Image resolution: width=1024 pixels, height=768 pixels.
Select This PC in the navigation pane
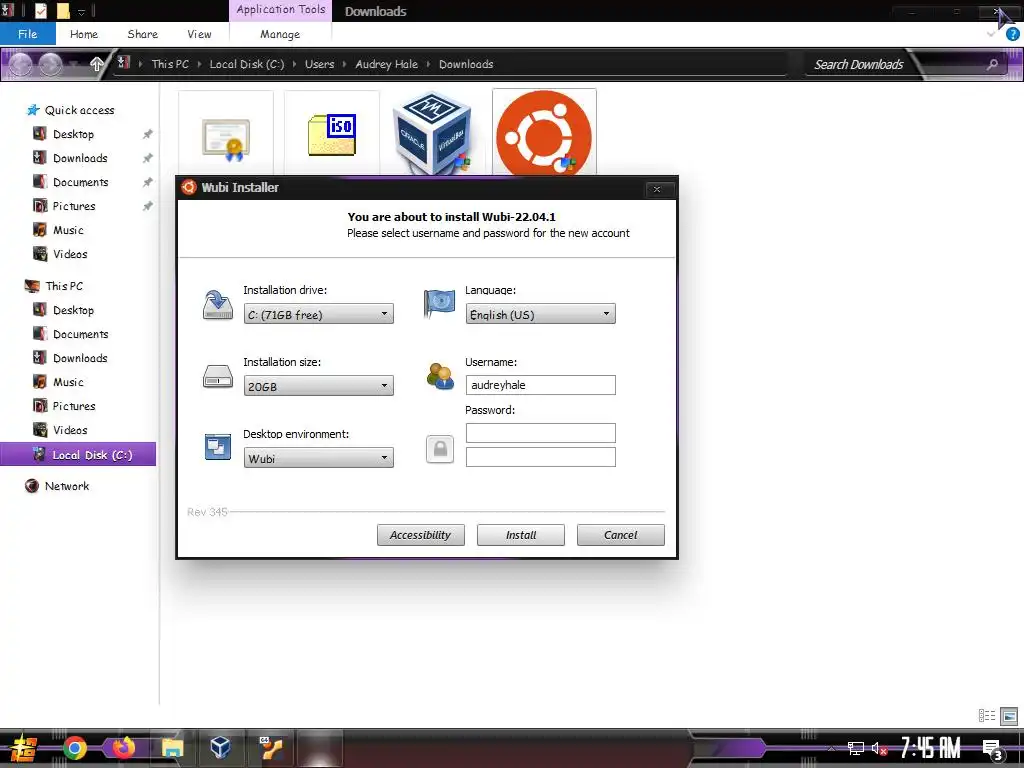pos(63,286)
